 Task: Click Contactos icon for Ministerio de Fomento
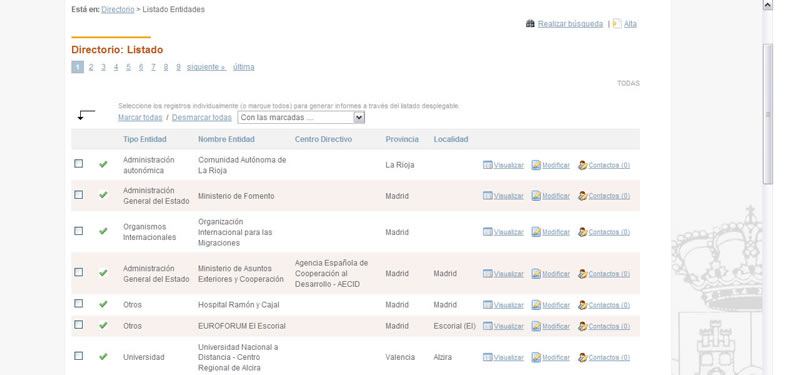point(583,195)
